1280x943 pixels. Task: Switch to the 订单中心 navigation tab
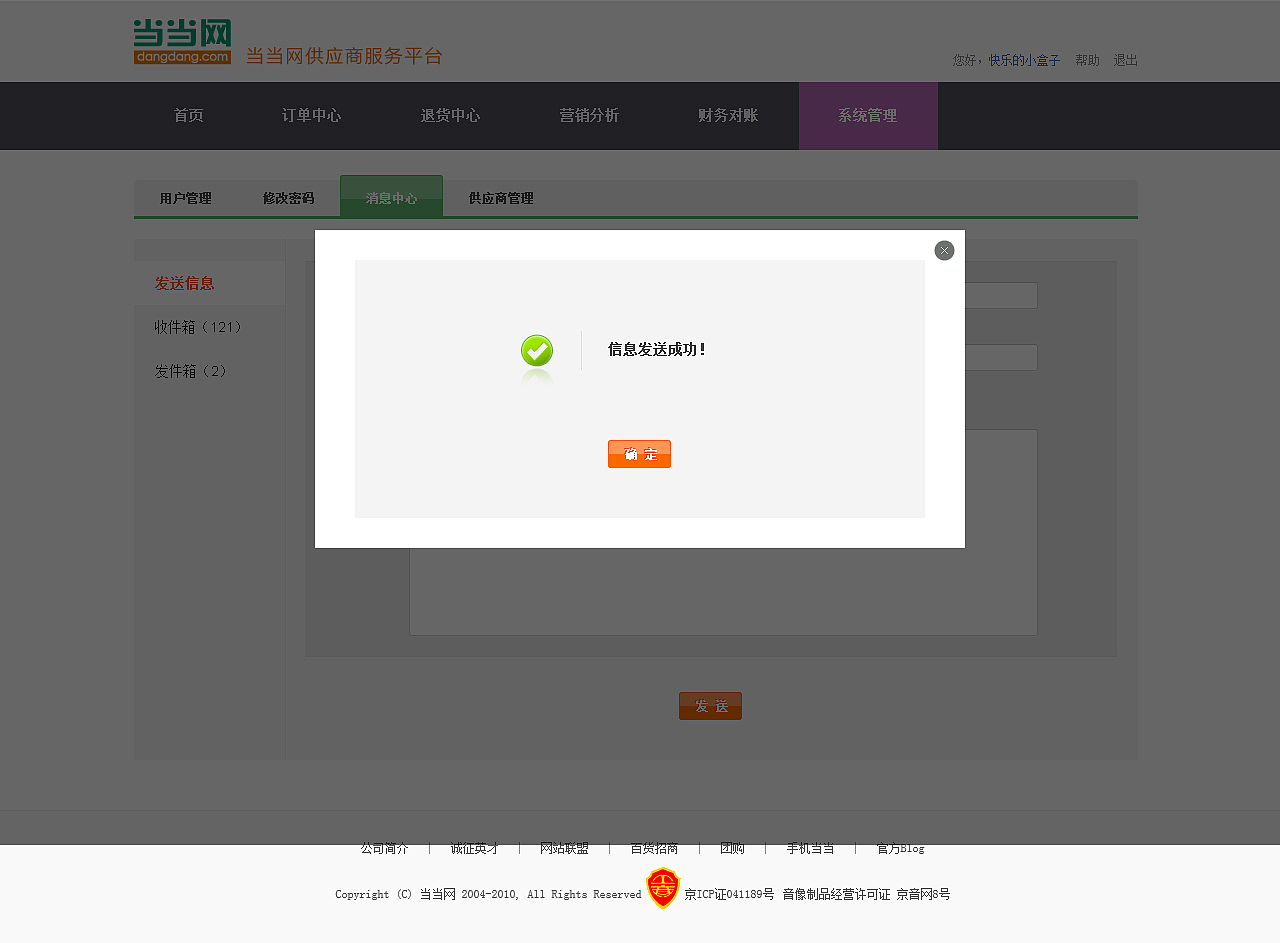click(311, 115)
